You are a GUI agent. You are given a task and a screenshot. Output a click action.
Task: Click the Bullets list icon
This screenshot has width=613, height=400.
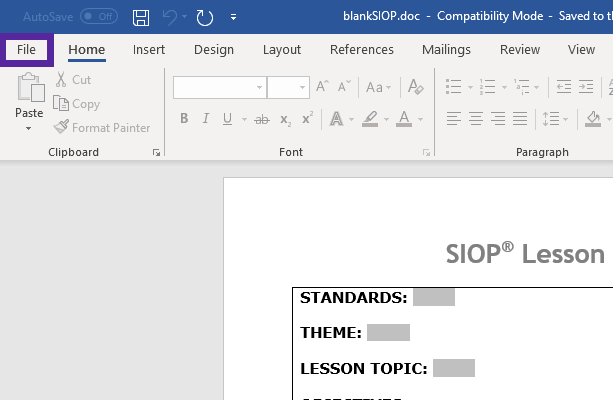pos(453,87)
